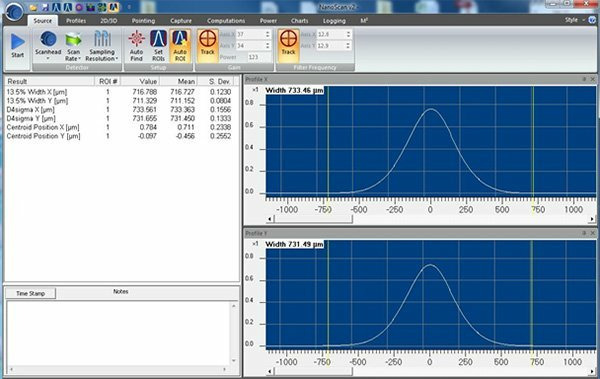Viewport: 600px width, 379px height.
Task: Toggle the Auto ROI mode
Action: coord(180,46)
